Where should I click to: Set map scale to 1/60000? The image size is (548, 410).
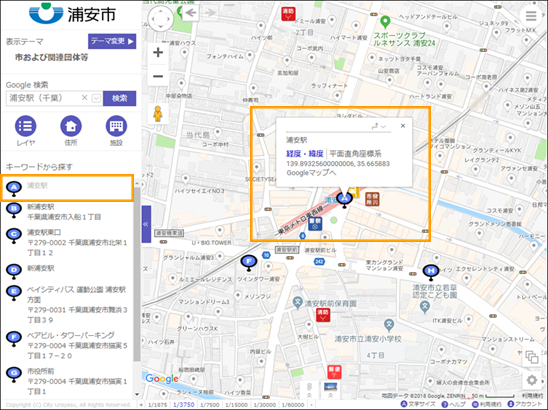(293, 405)
